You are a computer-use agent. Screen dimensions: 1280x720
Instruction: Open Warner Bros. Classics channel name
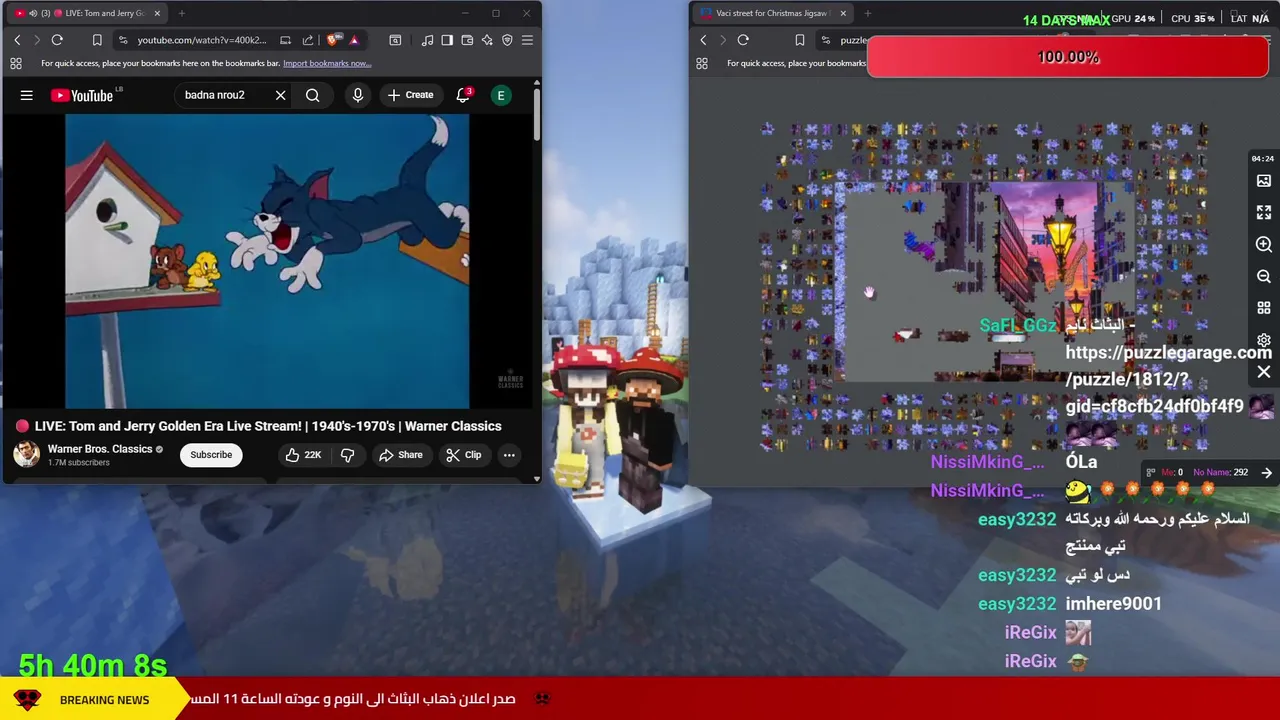click(x=100, y=449)
